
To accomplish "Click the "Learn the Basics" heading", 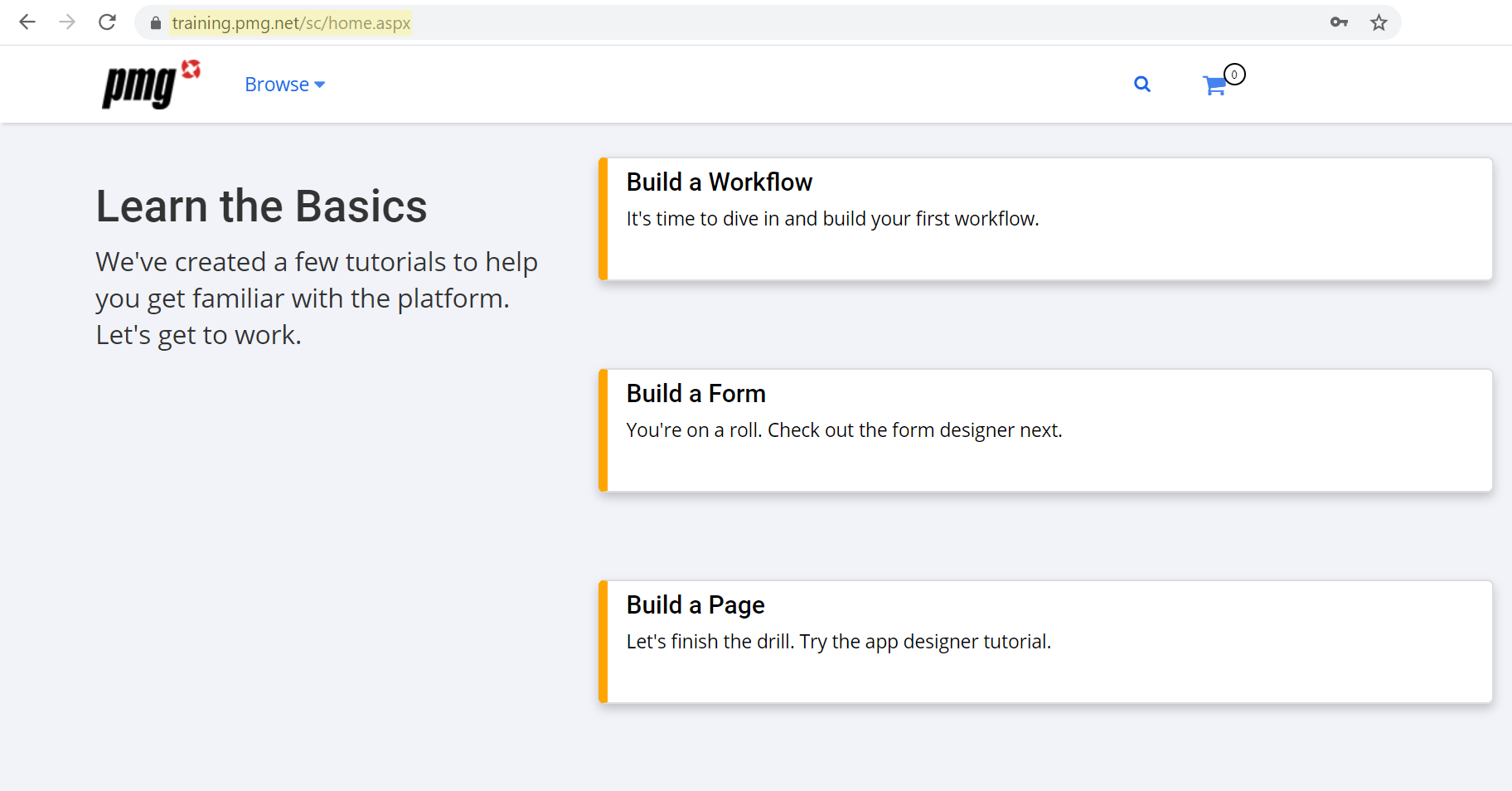I will [x=261, y=206].
